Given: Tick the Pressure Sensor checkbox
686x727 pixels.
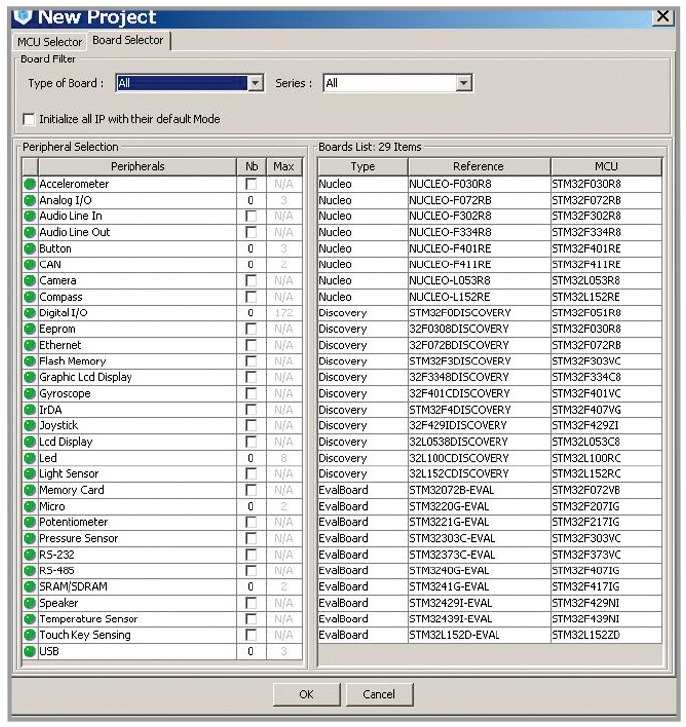Looking at the screenshot, I should click(251, 539).
